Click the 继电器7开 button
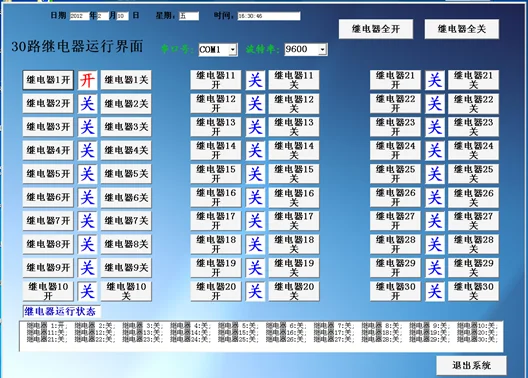This screenshot has height=378, width=528. 48,221
